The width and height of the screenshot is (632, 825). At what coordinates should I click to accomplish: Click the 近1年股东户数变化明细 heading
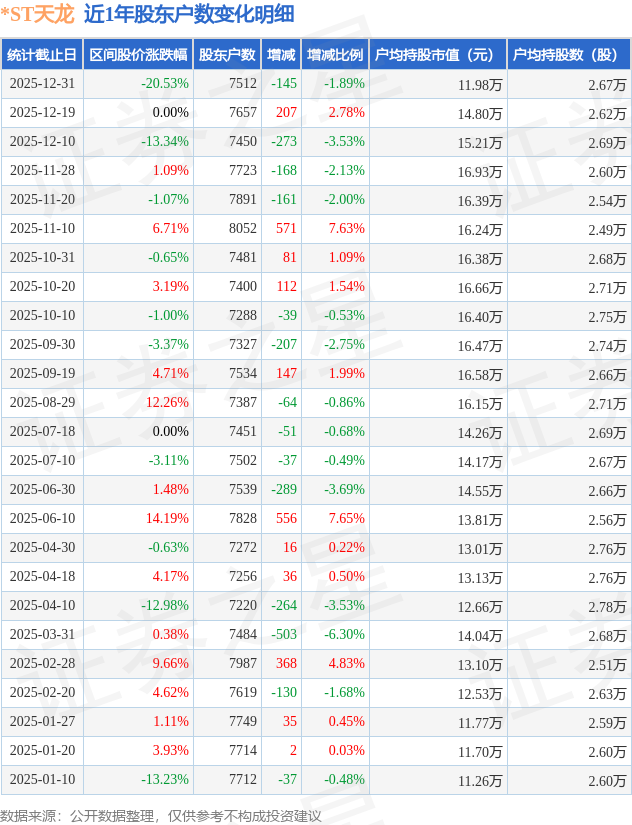[x=189, y=14]
